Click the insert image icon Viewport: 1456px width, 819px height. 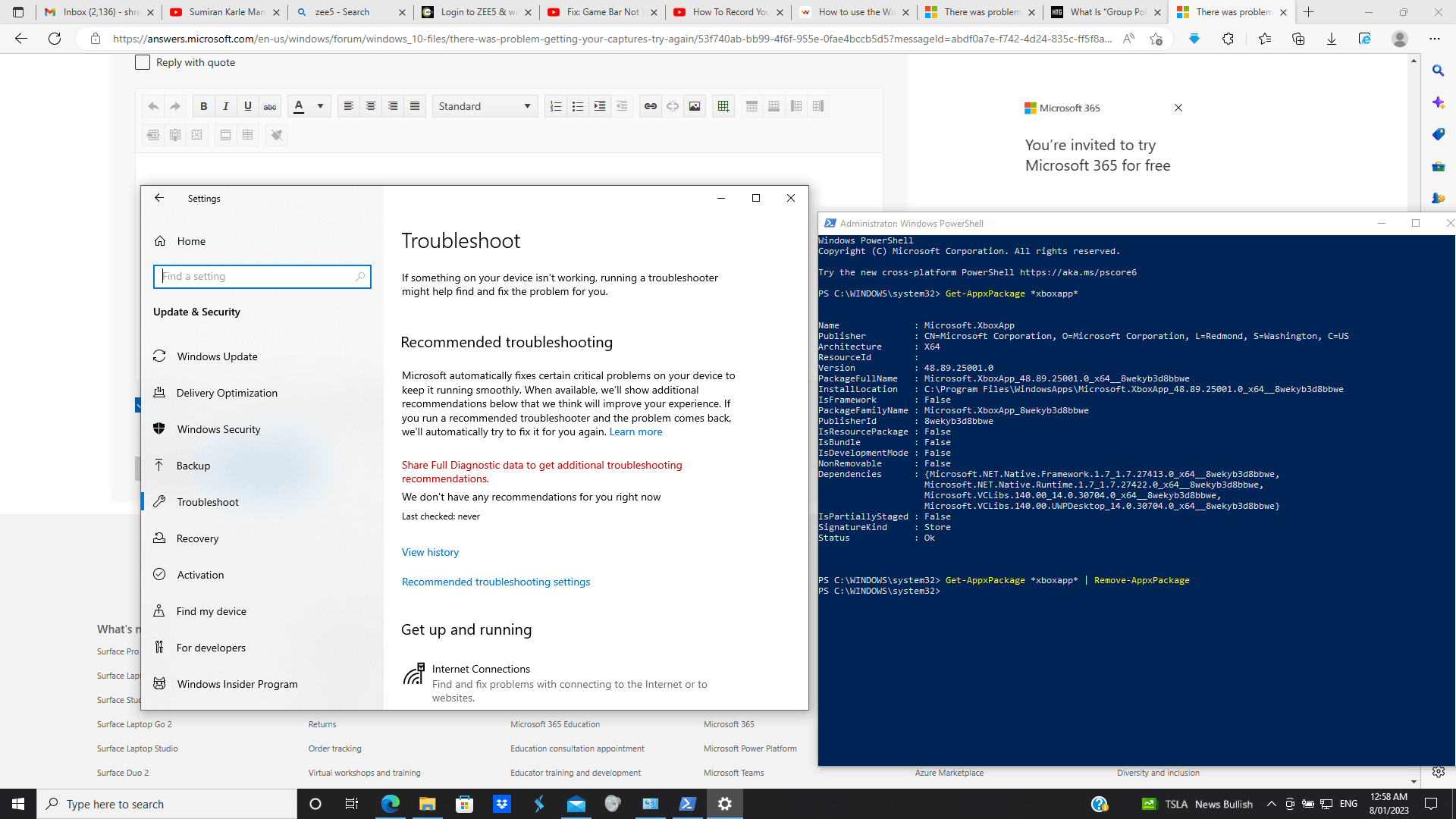694,106
